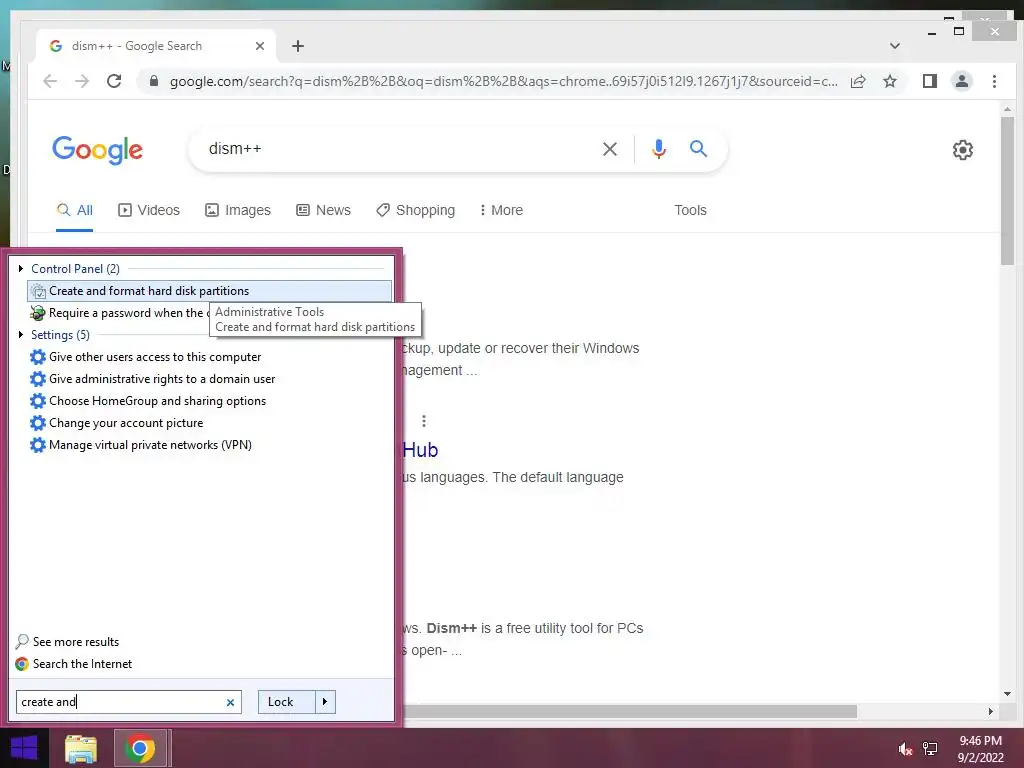1024x768 pixels.
Task: Open Create and format hard disk partitions
Action: click(210, 291)
